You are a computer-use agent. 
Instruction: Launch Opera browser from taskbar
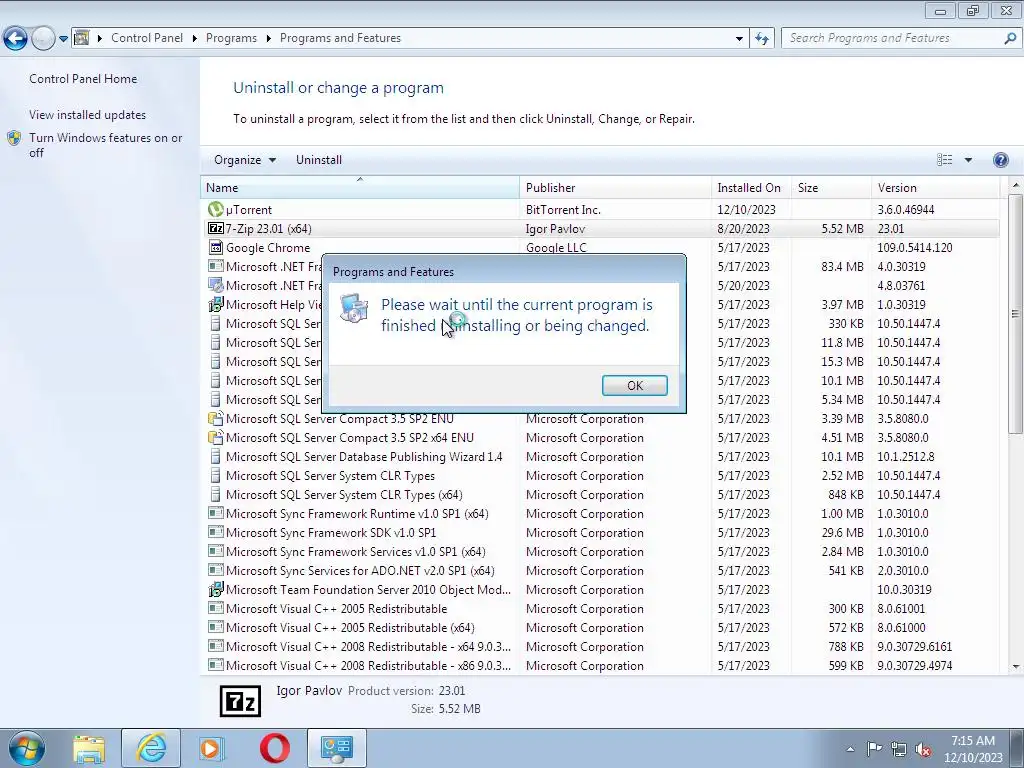click(x=275, y=748)
